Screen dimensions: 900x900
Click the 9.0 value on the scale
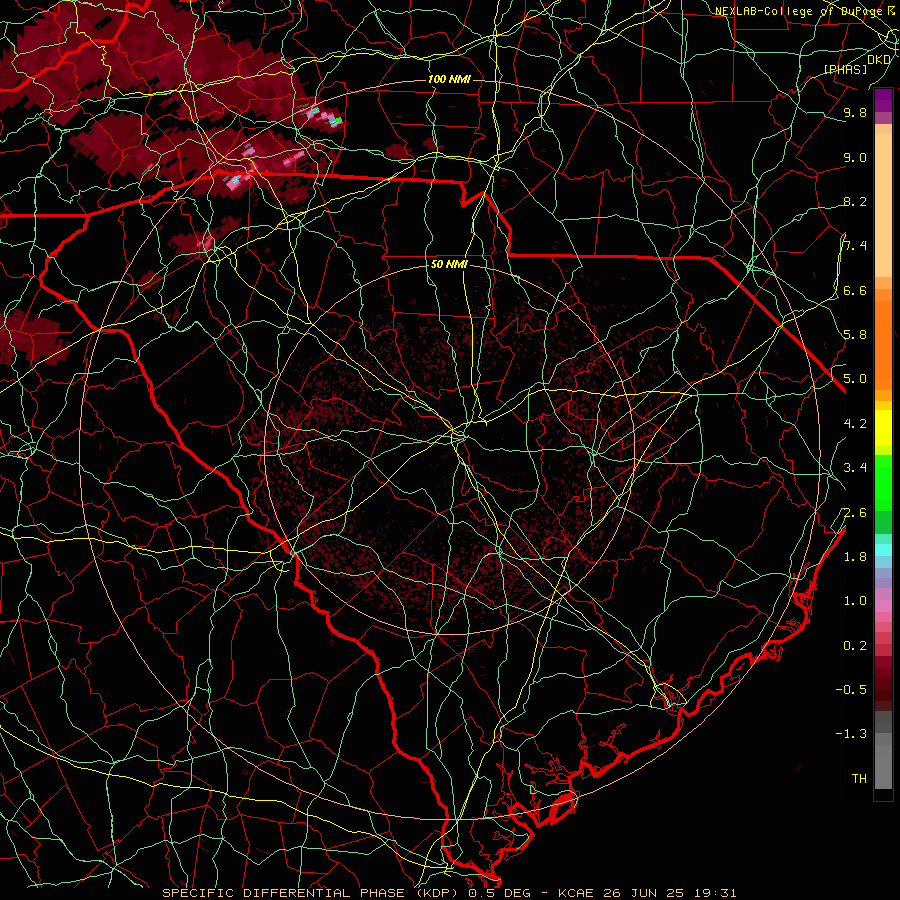tap(855, 157)
